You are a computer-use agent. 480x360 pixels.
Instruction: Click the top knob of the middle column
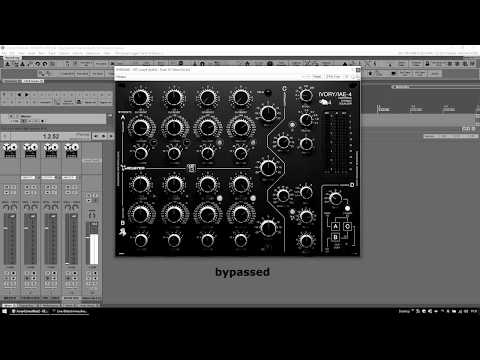(268, 113)
